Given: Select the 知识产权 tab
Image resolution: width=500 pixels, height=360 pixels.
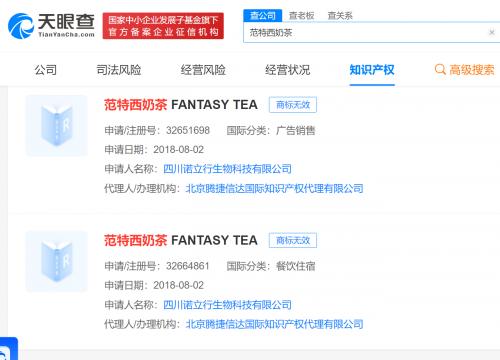Looking at the screenshot, I should (372, 70).
